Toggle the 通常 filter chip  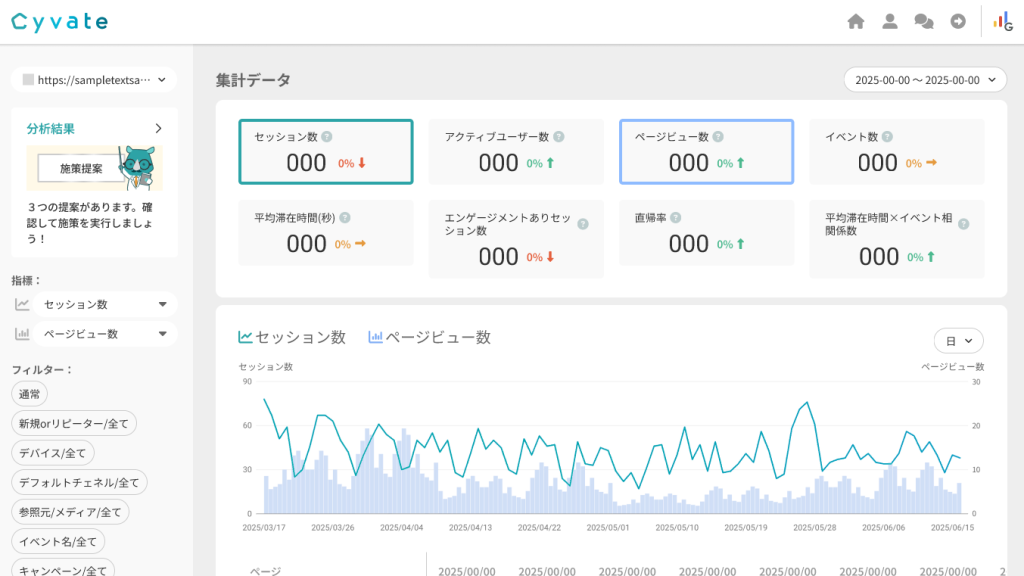click(x=30, y=395)
